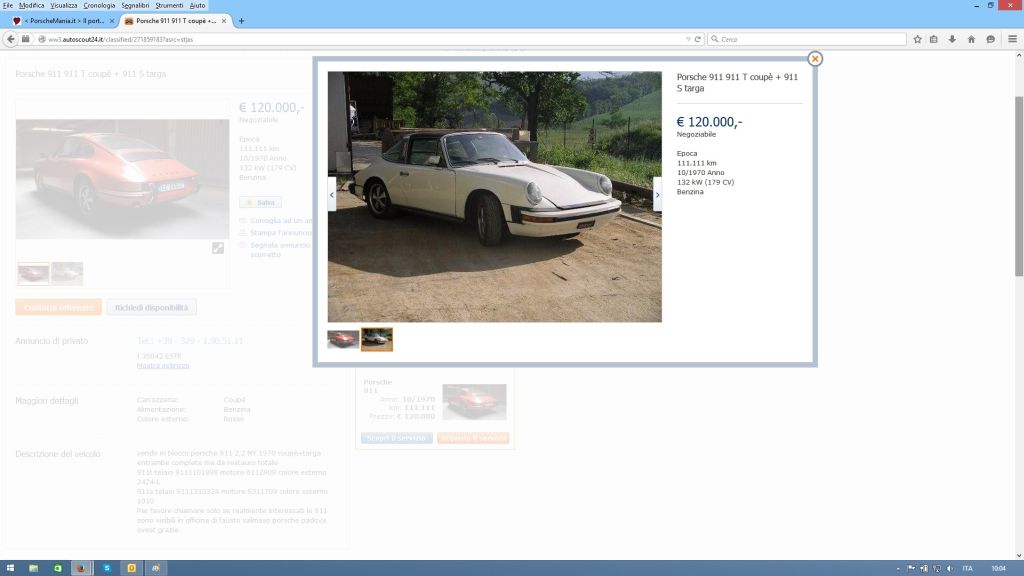This screenshot has height=576, width=1024.
Task: Click the ITA language indicator
Action: coord(968,569)
